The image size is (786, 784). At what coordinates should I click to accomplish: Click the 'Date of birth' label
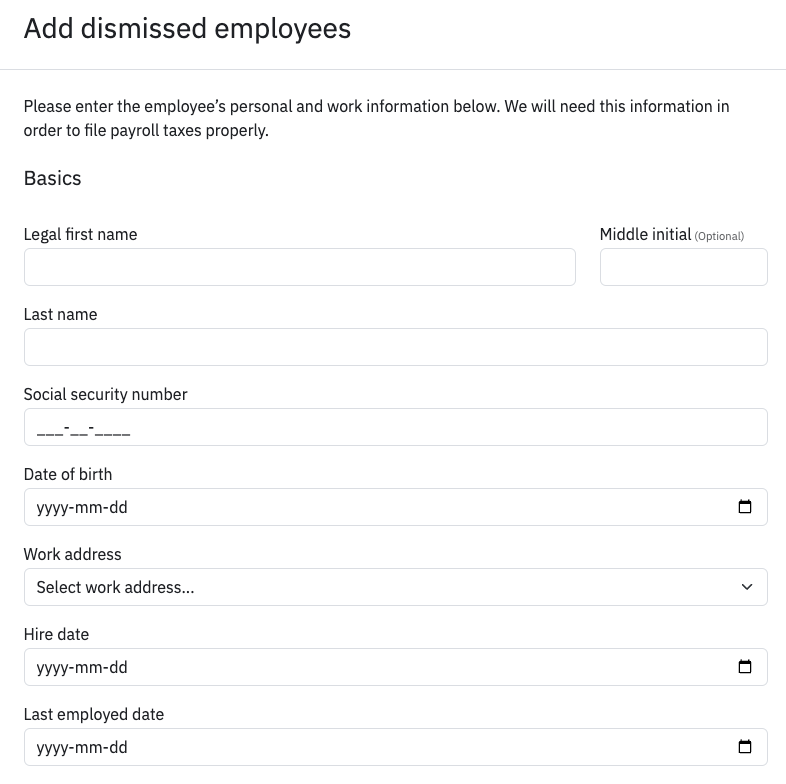click(x=68, y=474)
